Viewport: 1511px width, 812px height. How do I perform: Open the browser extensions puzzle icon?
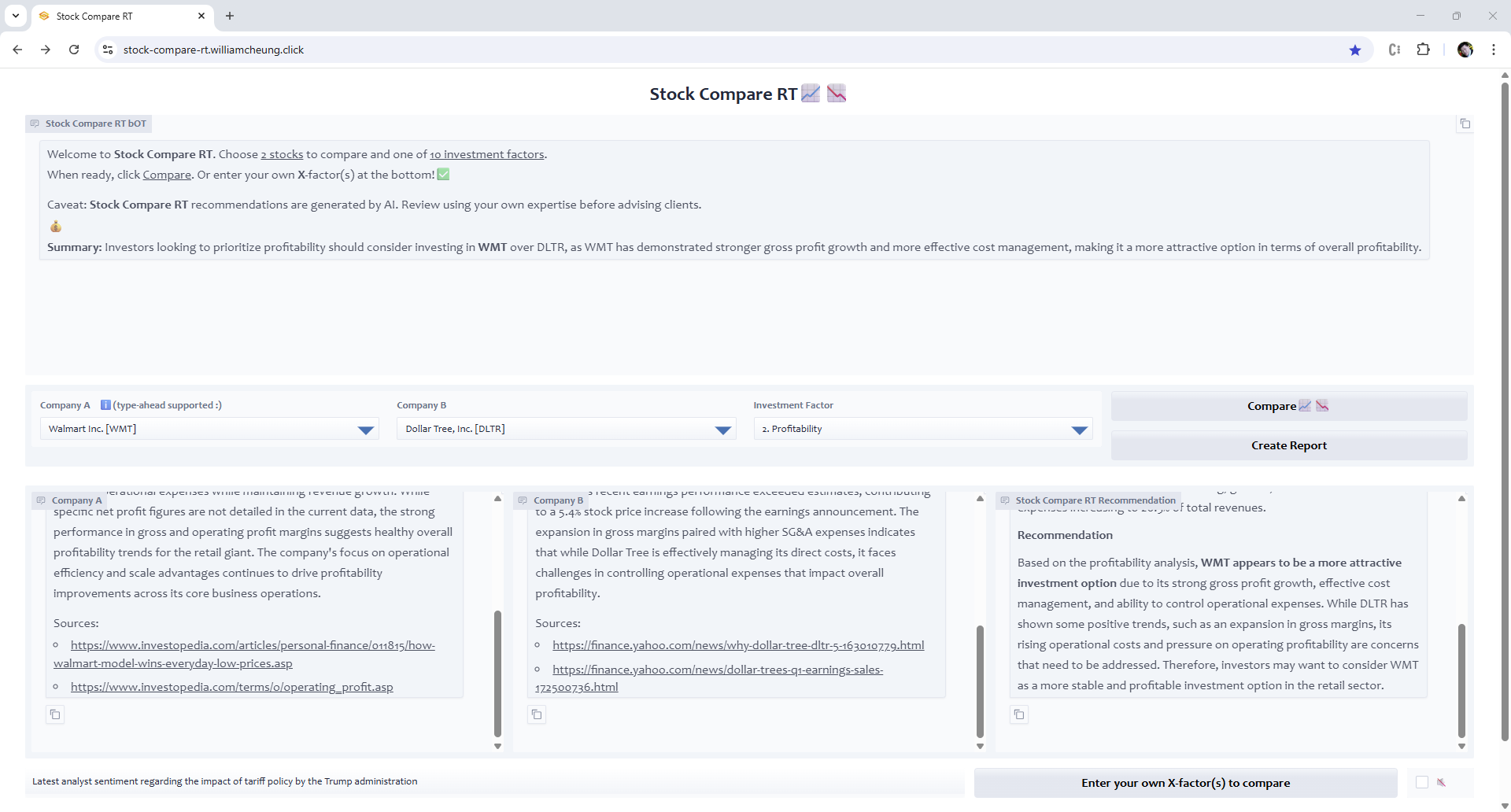[1424, 50]
